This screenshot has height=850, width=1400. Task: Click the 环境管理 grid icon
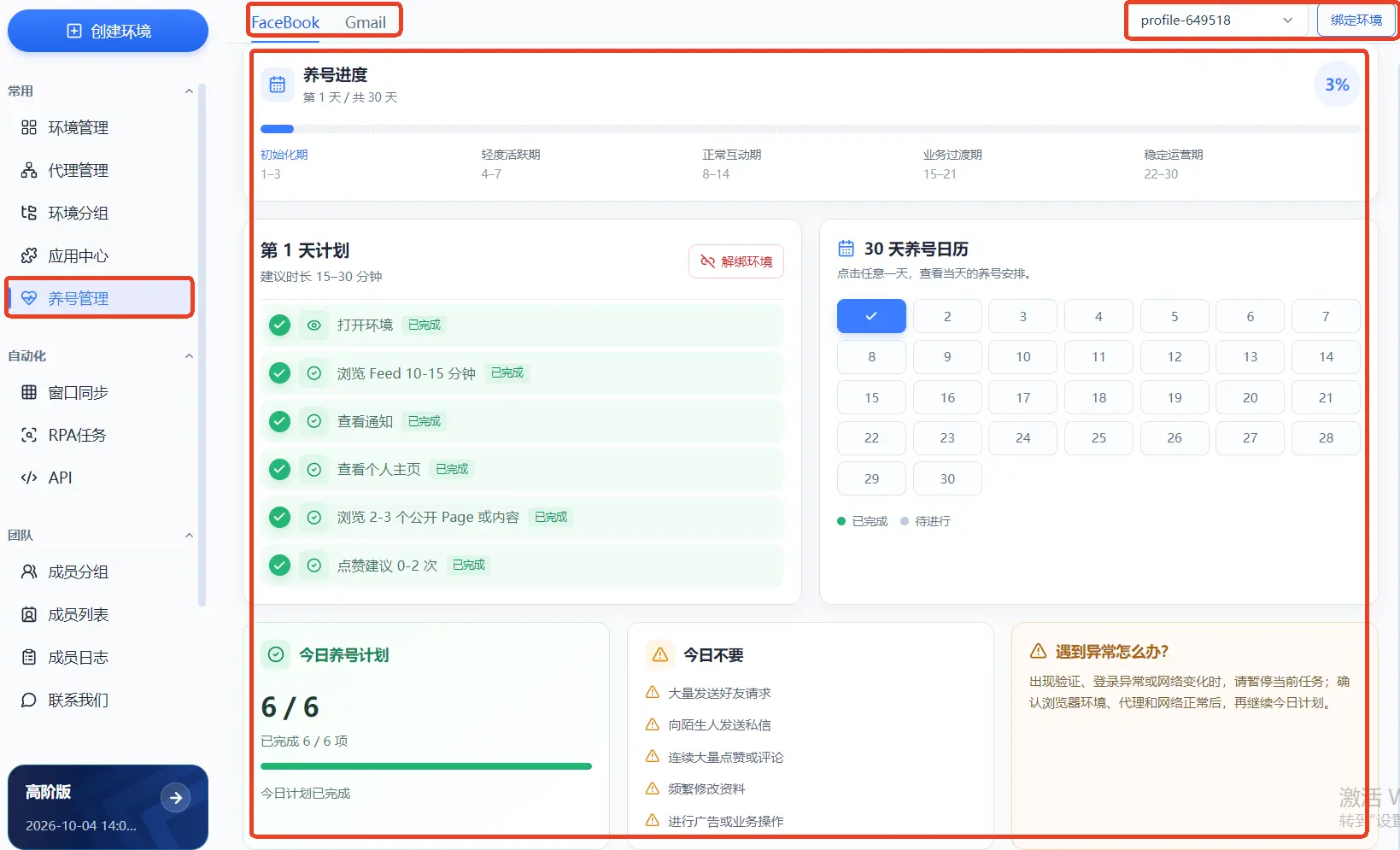(29, 127)
